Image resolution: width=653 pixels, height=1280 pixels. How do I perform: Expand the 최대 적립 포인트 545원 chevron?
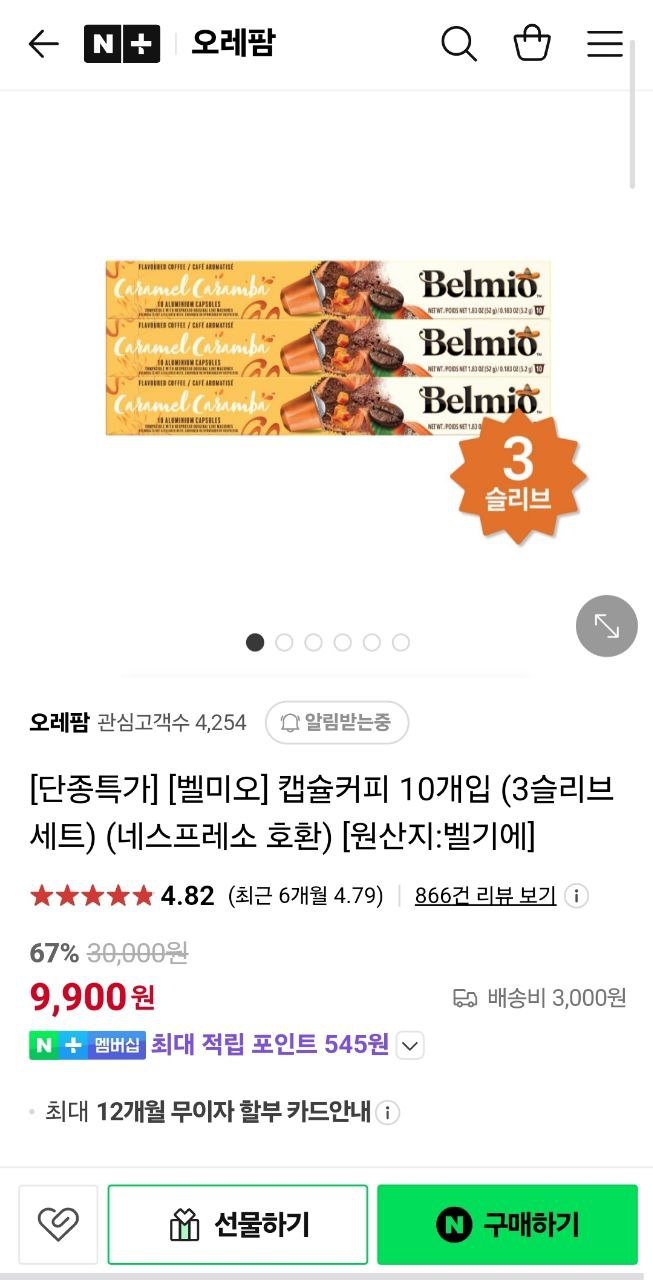410,1047
